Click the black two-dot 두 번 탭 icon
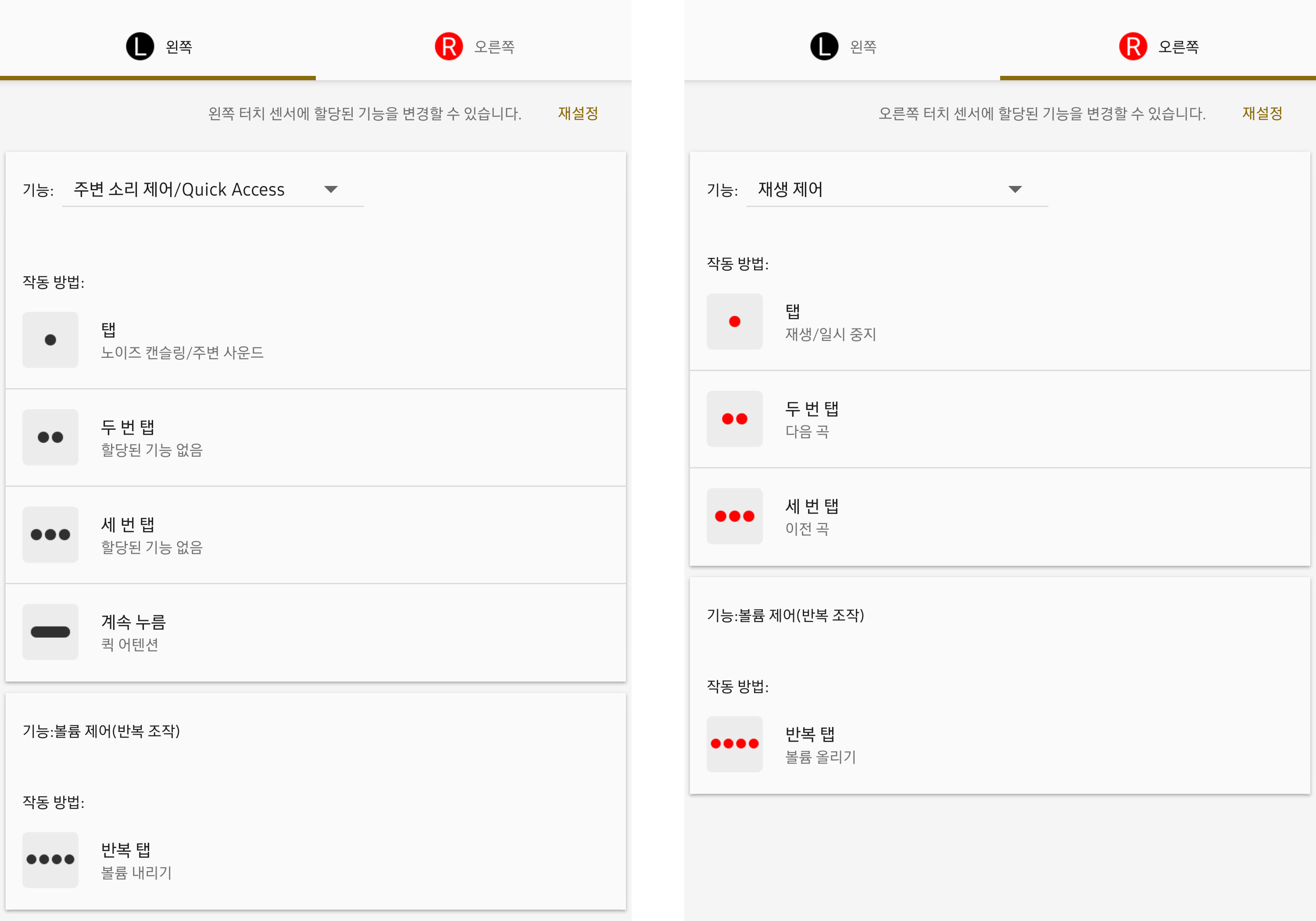This screenshot has width=1316, height=921. click(50, 437)
